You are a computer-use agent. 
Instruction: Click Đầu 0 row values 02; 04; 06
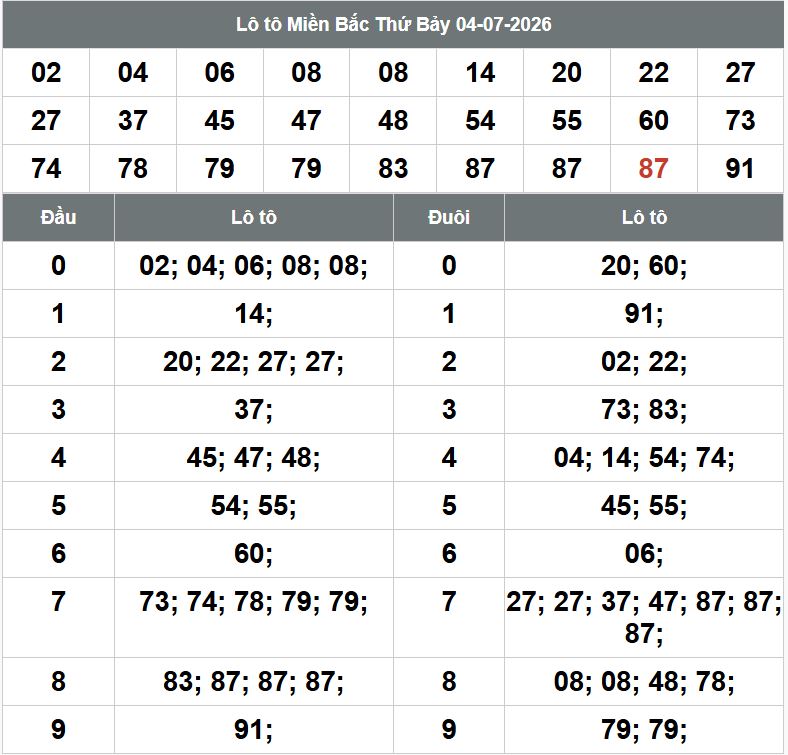pyautogui.click(x=253, y=265)
